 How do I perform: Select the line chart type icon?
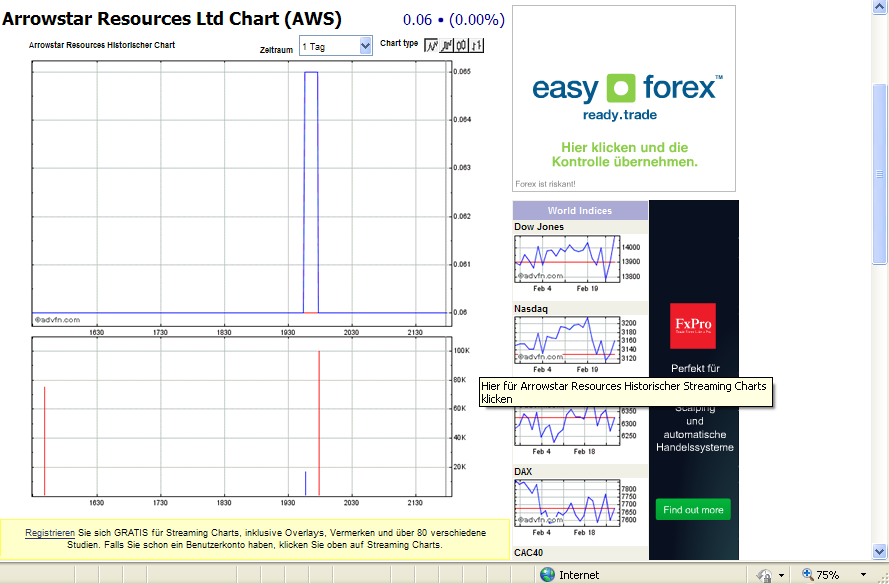pyautogui.click(x=433, y=46)
